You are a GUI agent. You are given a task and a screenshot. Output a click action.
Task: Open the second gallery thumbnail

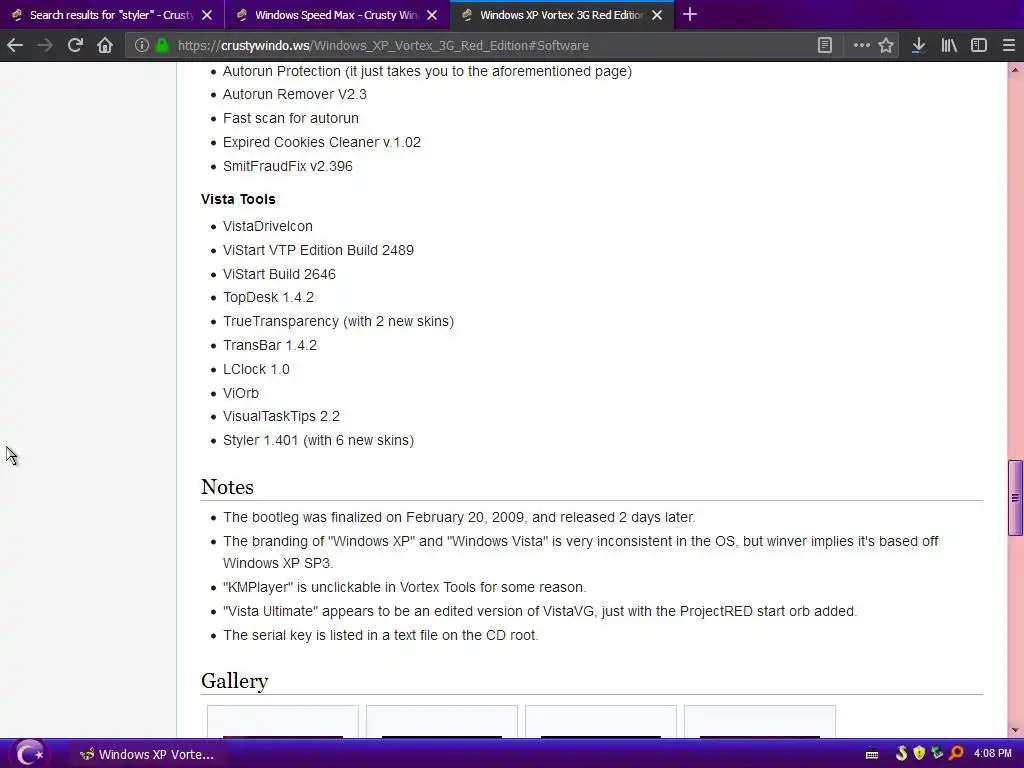(x=441, y=721)
